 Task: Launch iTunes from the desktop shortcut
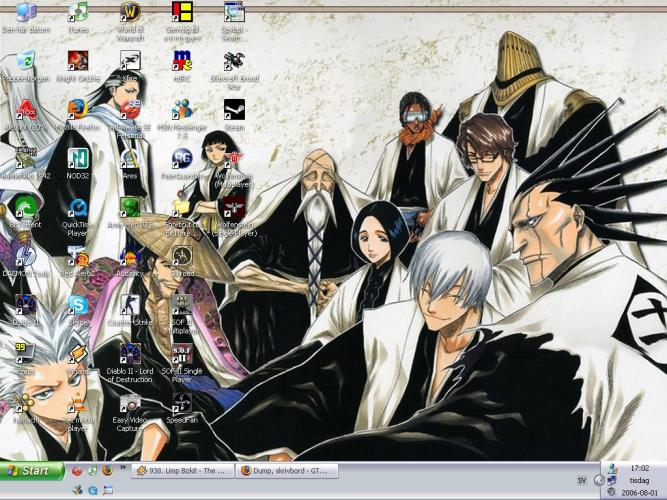coord(78,18)
